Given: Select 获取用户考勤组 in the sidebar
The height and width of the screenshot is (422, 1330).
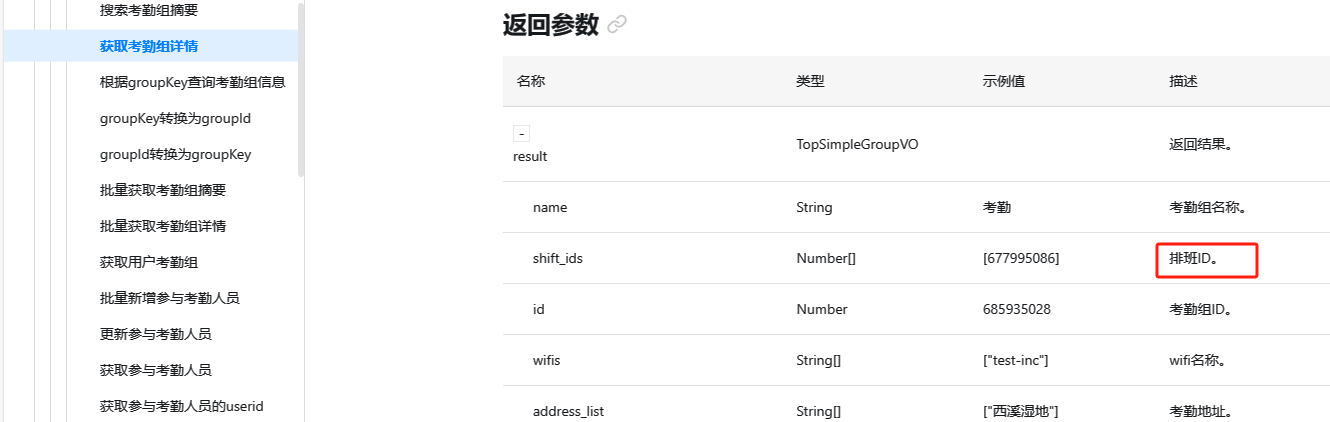Looking at the screenshot, I should click(148, 262).
